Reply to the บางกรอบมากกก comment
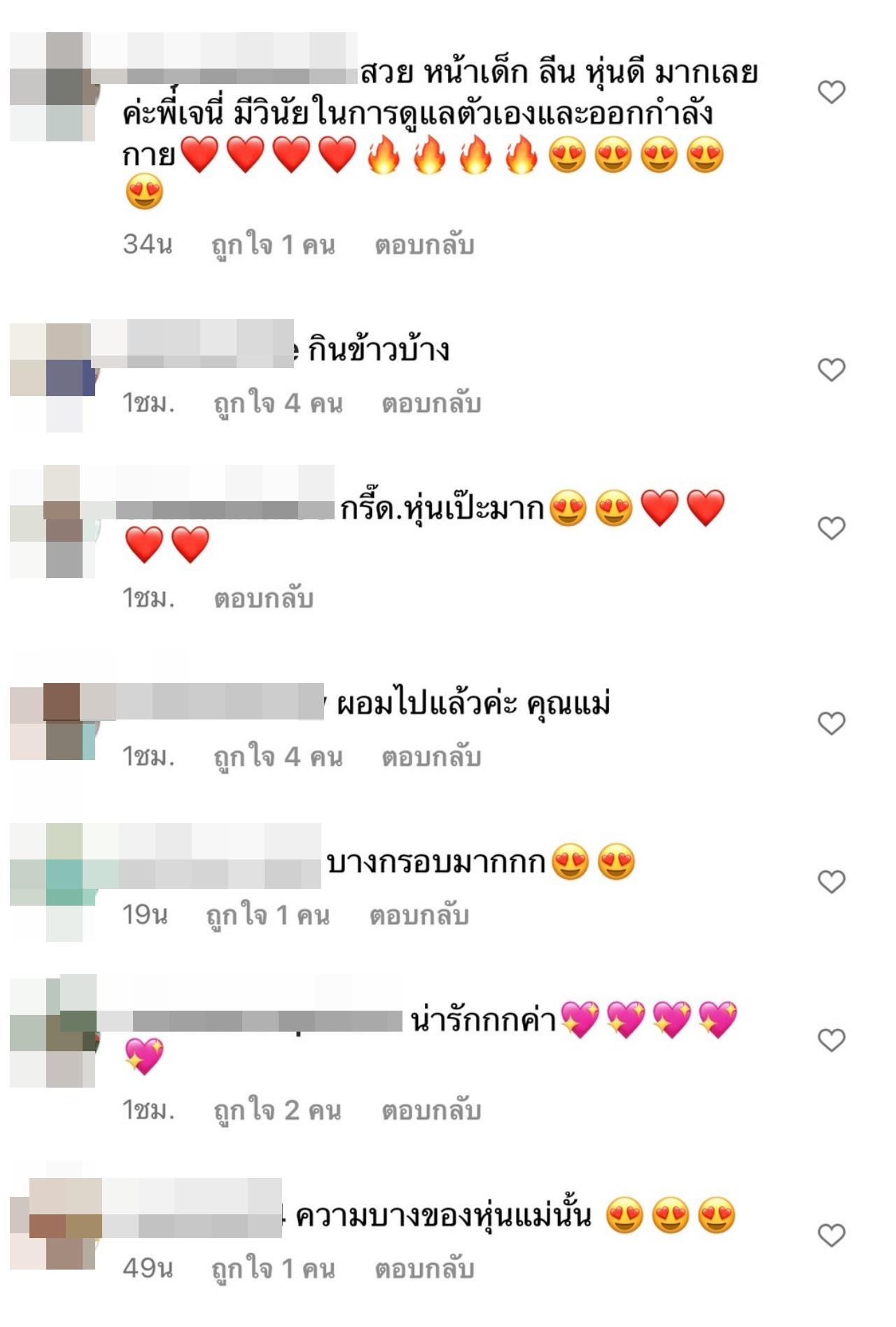896x1327 pixels. 419,915
